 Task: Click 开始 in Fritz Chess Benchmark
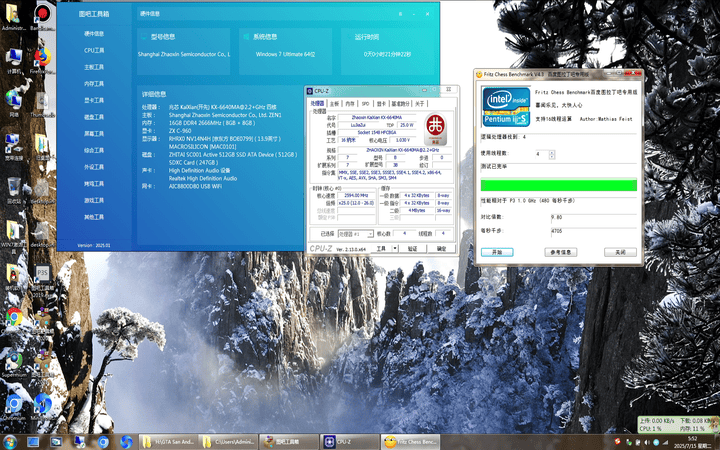[497, 252]
